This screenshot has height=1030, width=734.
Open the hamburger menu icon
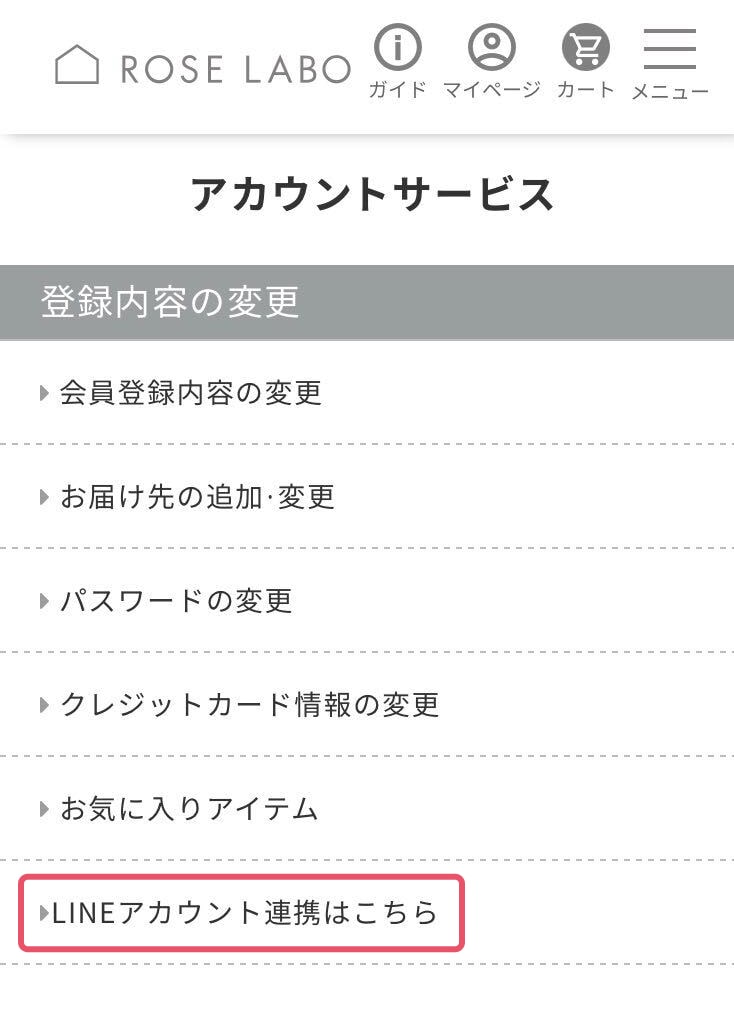point(670,47)
